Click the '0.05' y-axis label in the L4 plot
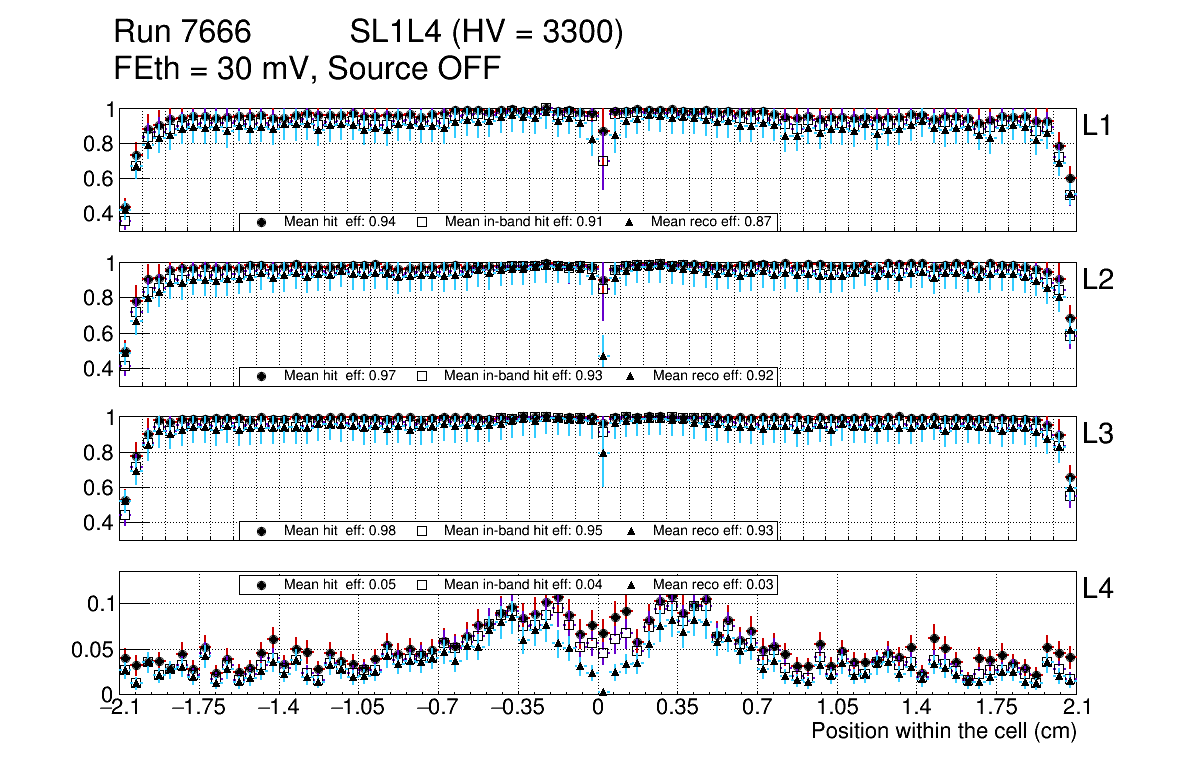The width and height of the screenshot is (1196, 772). (x=93, y=649)
